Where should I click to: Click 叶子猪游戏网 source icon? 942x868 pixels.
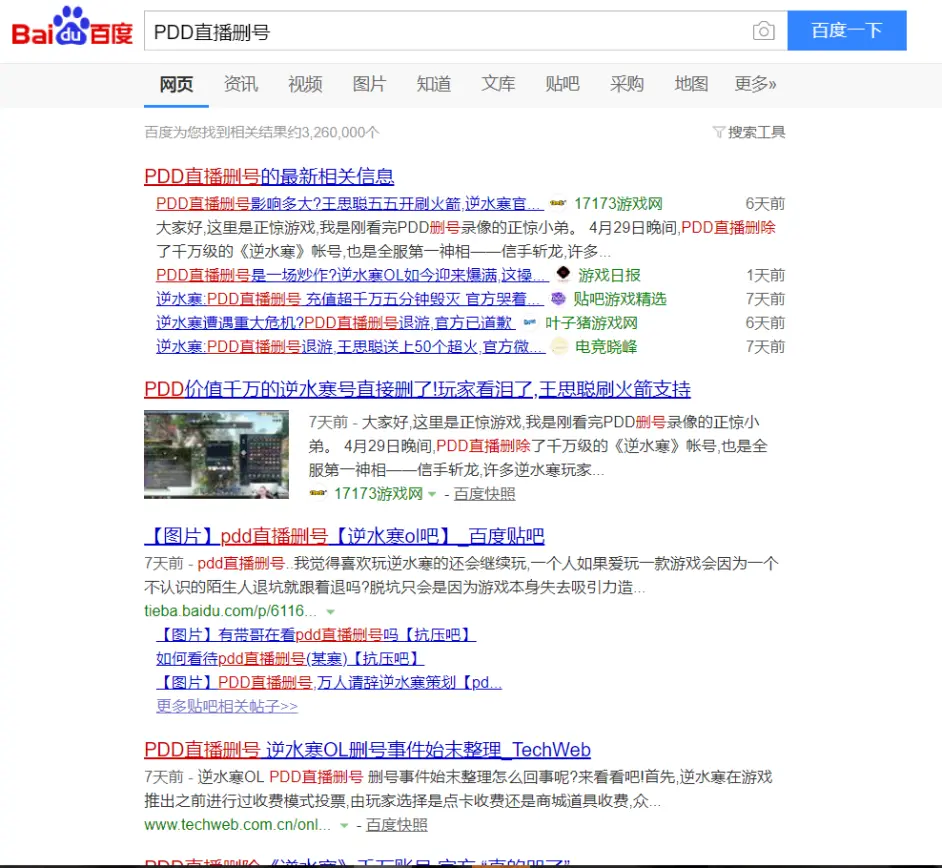tap(530, 323)
